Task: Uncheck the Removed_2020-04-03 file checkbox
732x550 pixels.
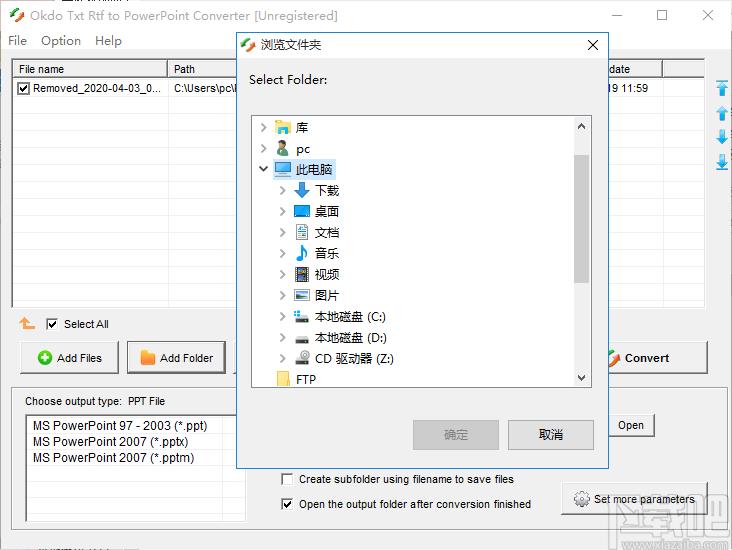Action: 23,88
